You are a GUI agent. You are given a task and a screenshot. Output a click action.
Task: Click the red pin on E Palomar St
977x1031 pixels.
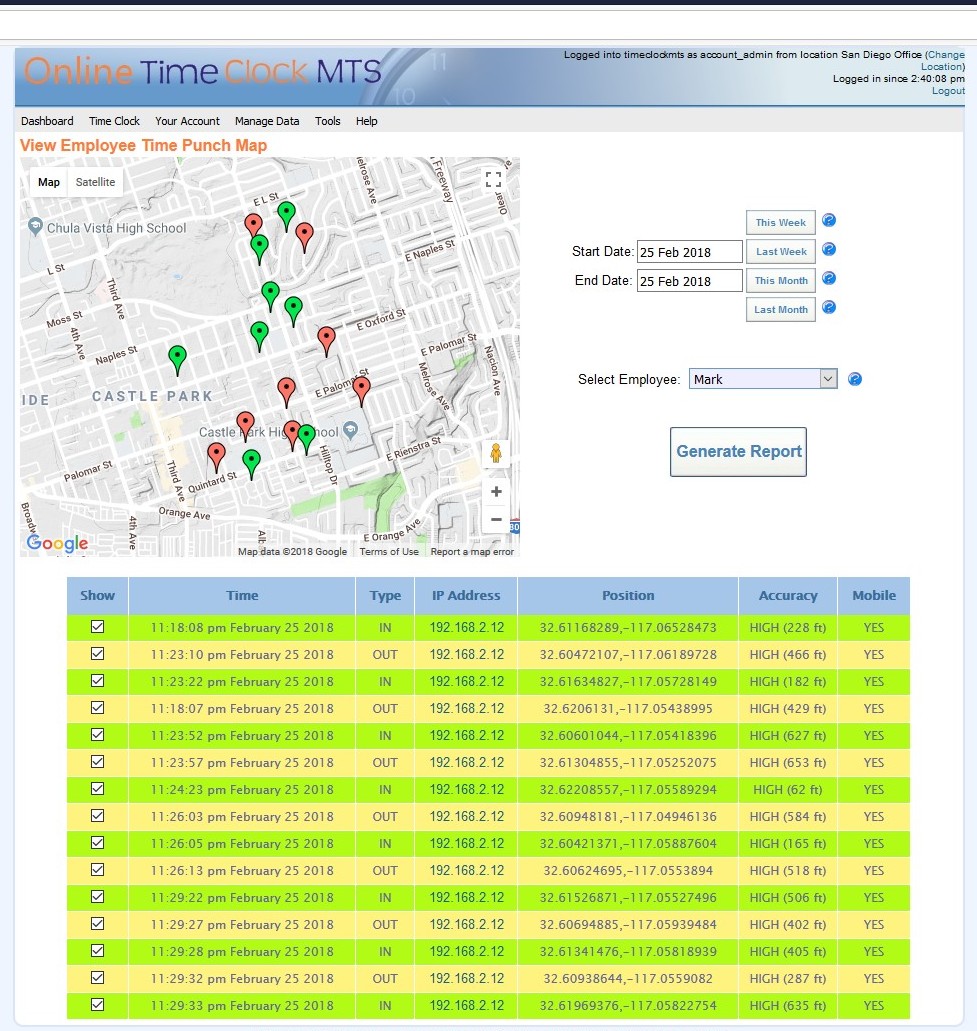361,391
